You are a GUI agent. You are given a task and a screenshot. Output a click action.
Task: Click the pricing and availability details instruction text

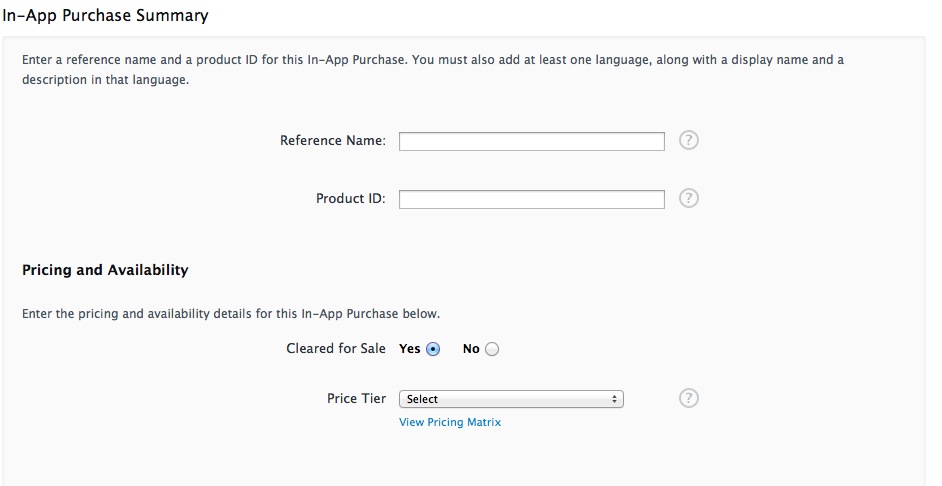pos(231,314)
